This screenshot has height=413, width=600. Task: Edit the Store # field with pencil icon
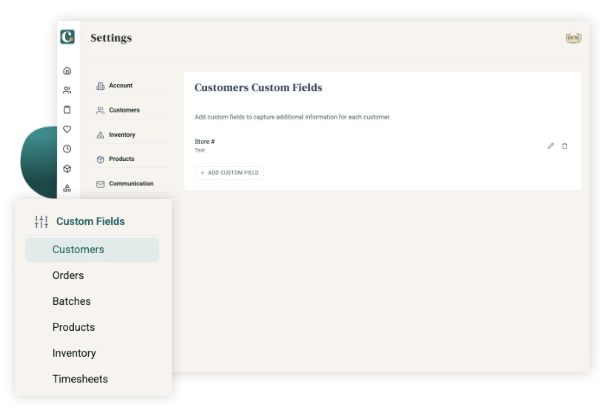(x=550, y=146)
